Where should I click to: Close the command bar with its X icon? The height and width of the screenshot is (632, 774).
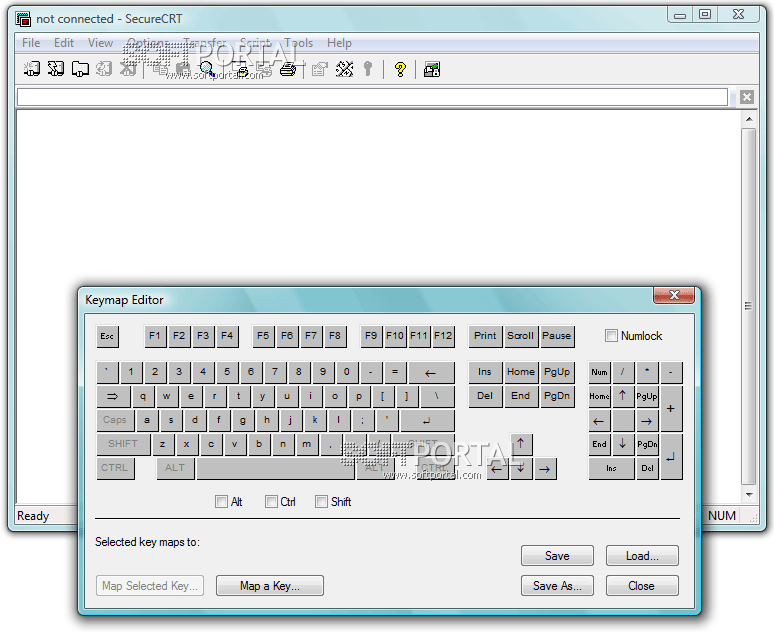coord(747,97)
